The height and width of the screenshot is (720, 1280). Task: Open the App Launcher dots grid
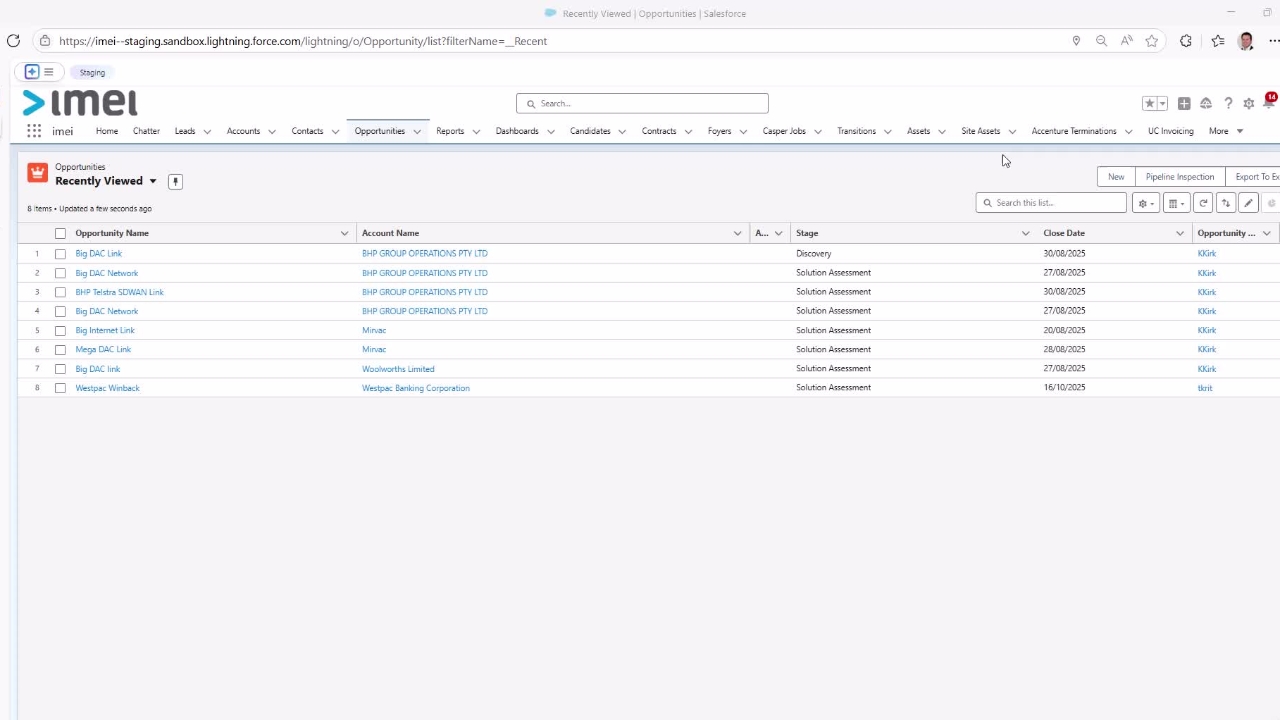(34, 131)
